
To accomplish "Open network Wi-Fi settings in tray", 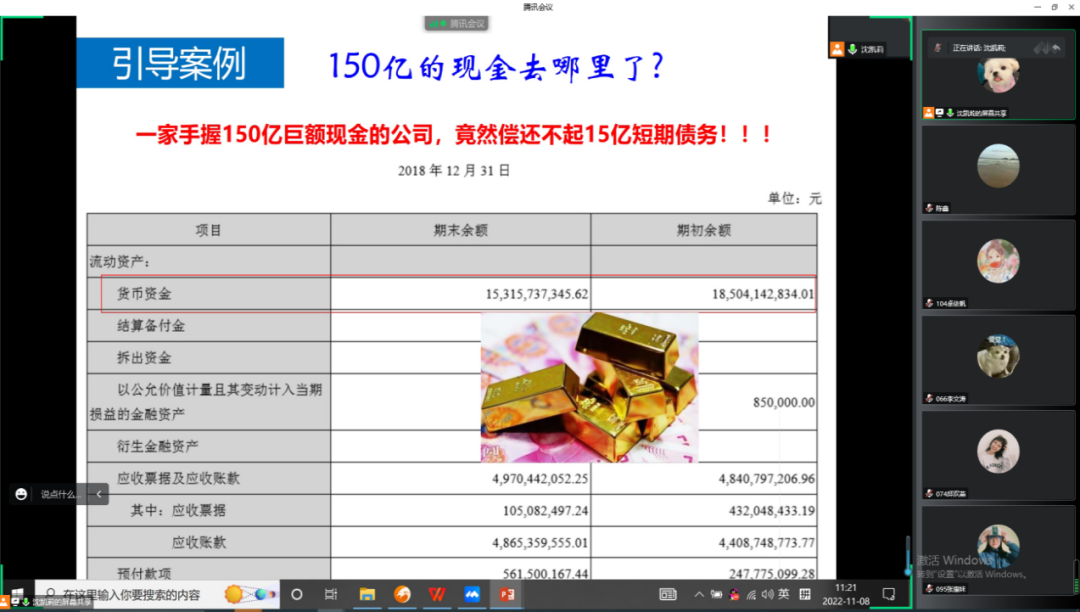I will coord(751,594).
